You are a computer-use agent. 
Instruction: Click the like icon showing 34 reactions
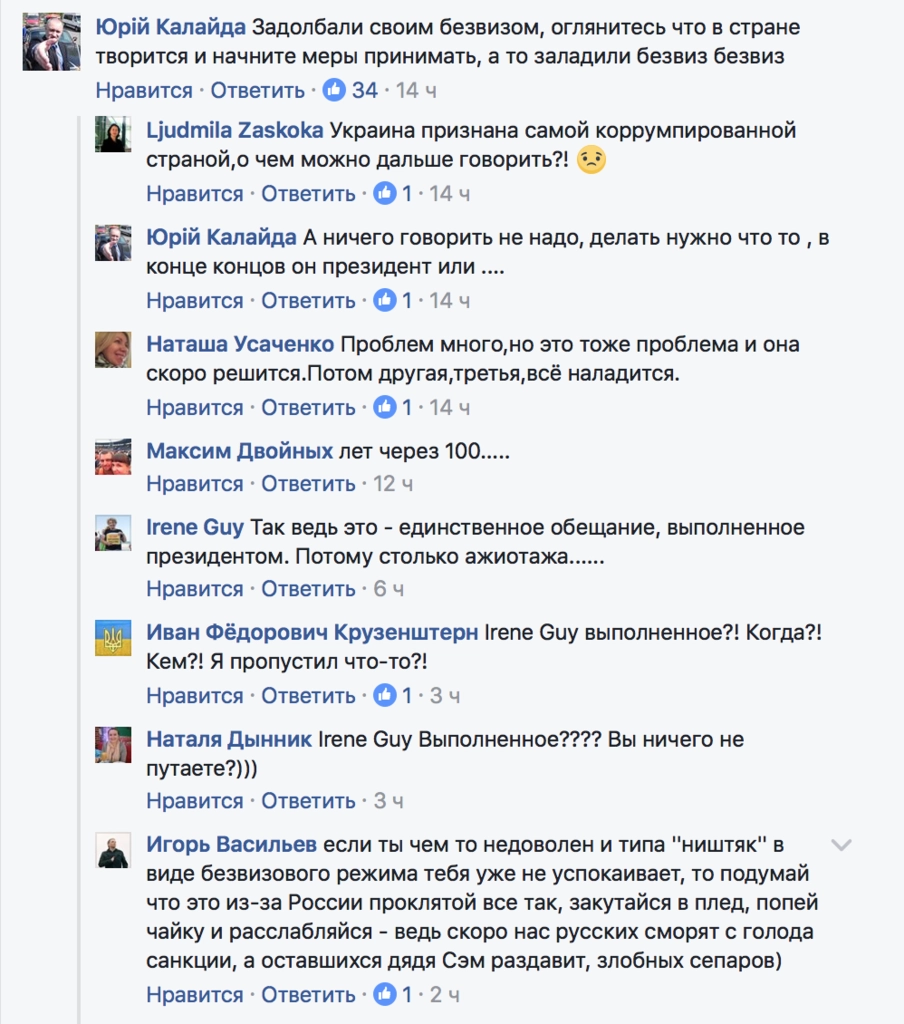click(x=334, y=90)
